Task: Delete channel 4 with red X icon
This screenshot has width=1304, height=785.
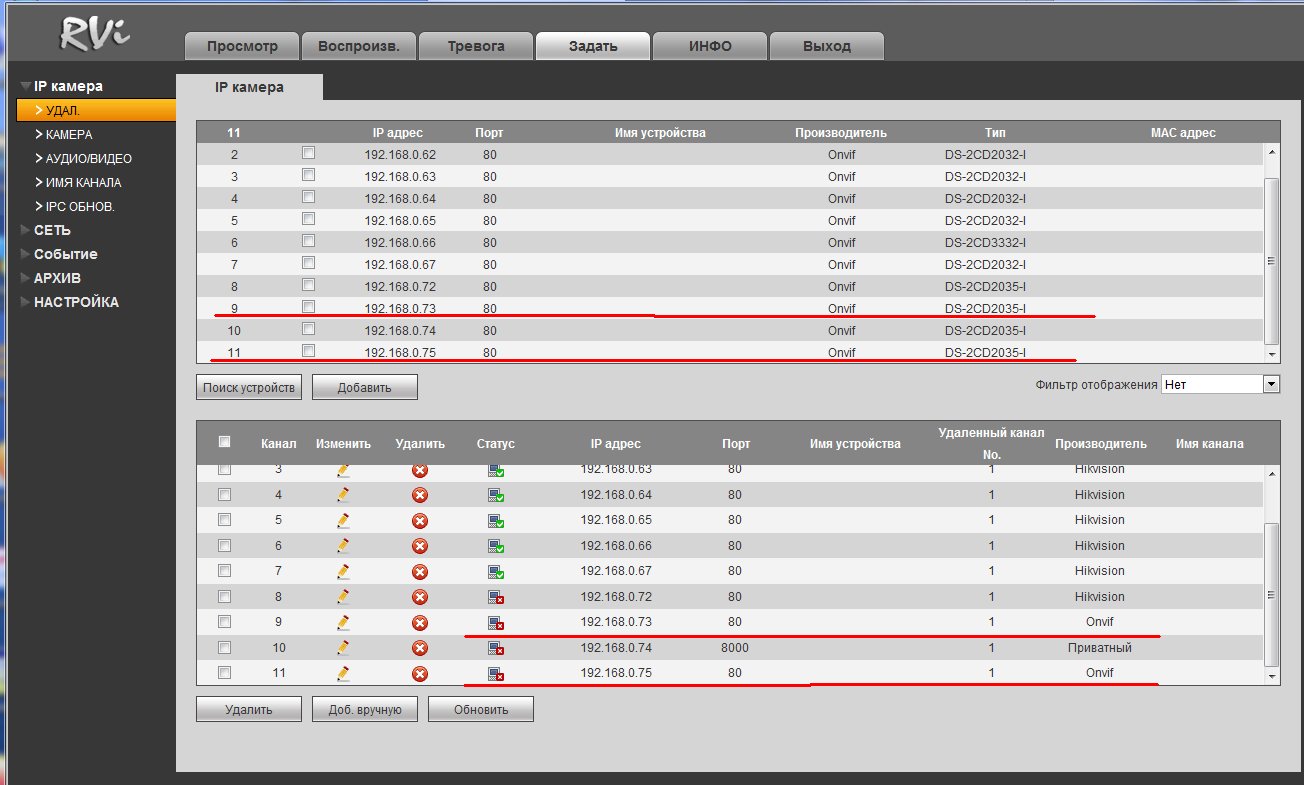Action: [420, 495]
